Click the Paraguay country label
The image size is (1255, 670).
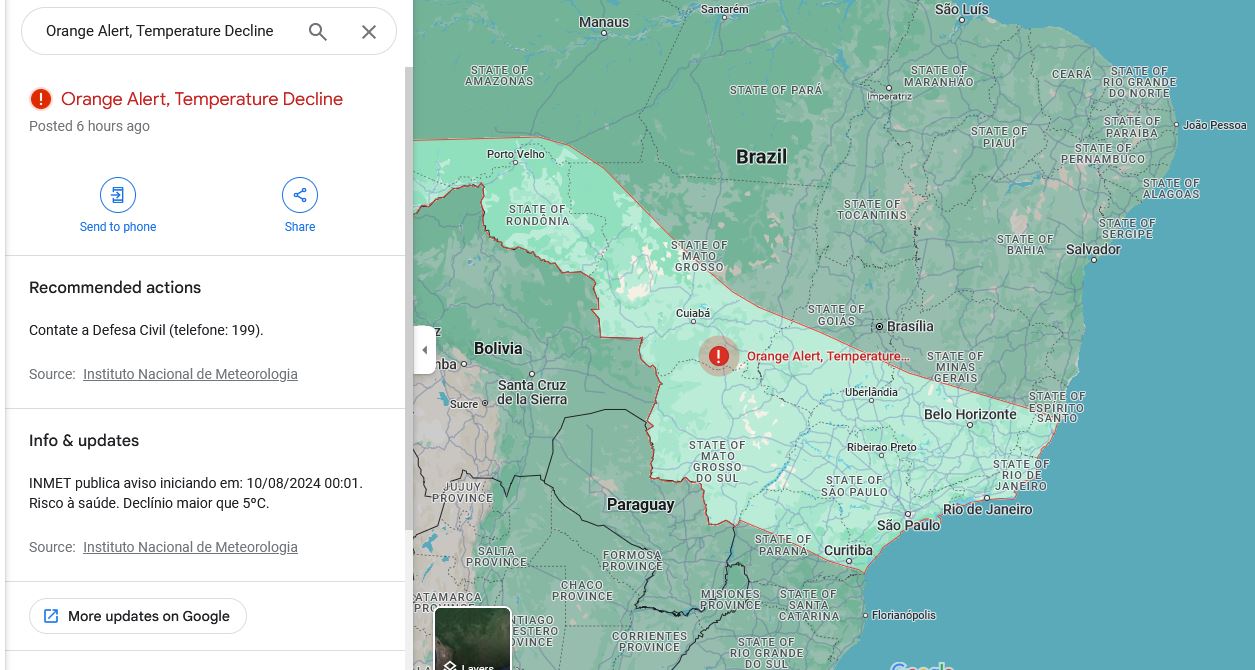pyautogui.click(x=641, y=505)
